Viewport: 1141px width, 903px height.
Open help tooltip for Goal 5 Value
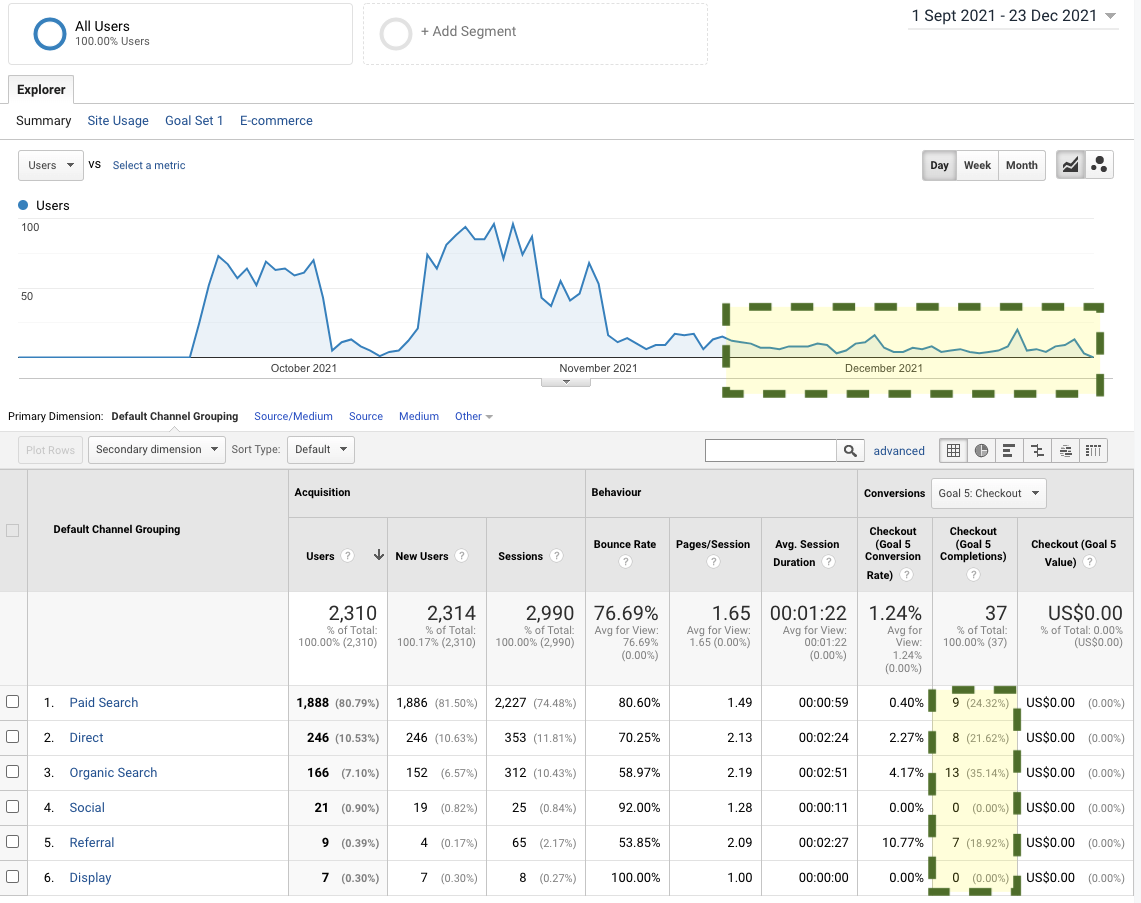1089,562
